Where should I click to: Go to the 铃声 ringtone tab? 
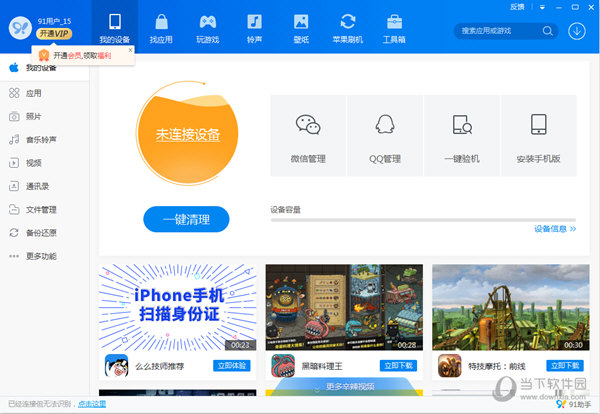tap(254, 28)
